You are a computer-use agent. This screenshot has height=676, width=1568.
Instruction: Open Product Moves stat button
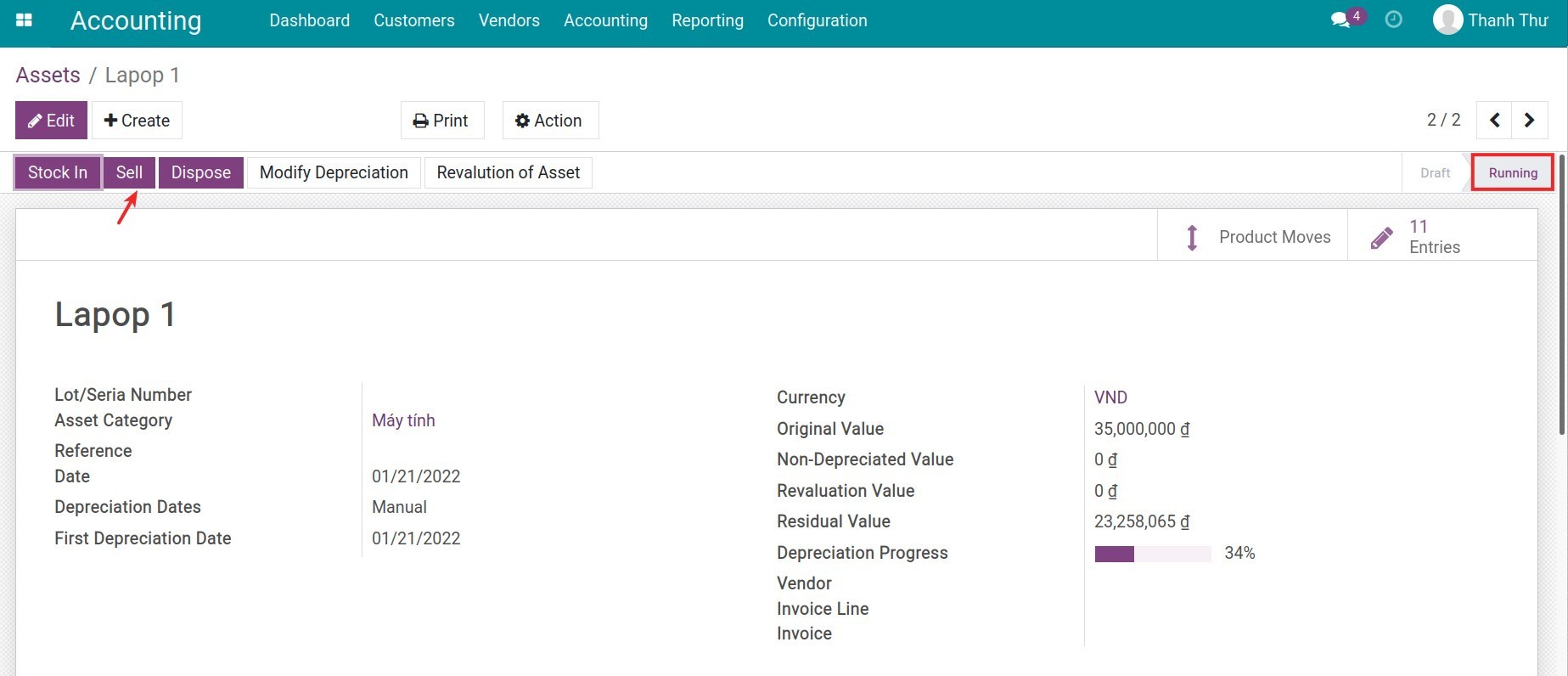tap(1253, 237)
